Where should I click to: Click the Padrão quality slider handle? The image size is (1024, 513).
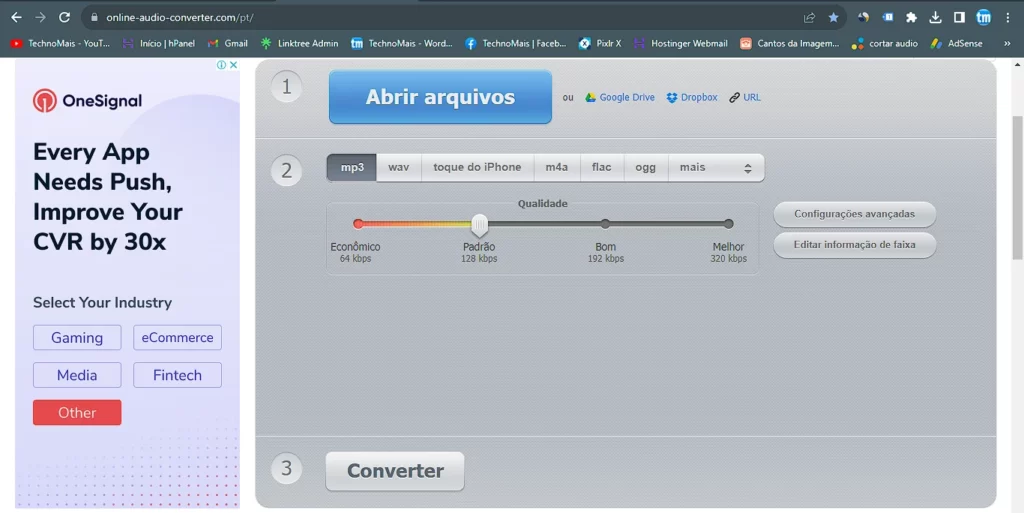[479, 225]
